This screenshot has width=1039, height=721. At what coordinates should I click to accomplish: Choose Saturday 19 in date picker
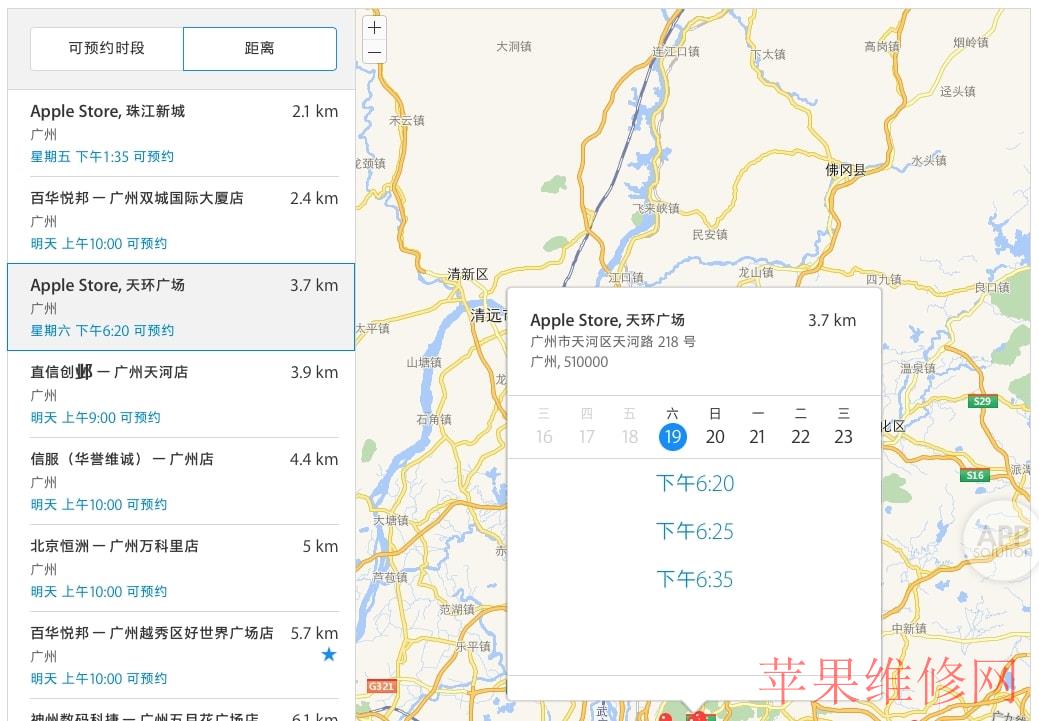[x=673, y=436]
